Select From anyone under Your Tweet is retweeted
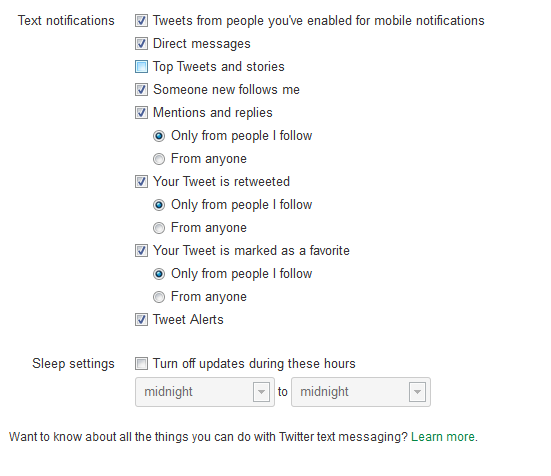 pos(159,228)
